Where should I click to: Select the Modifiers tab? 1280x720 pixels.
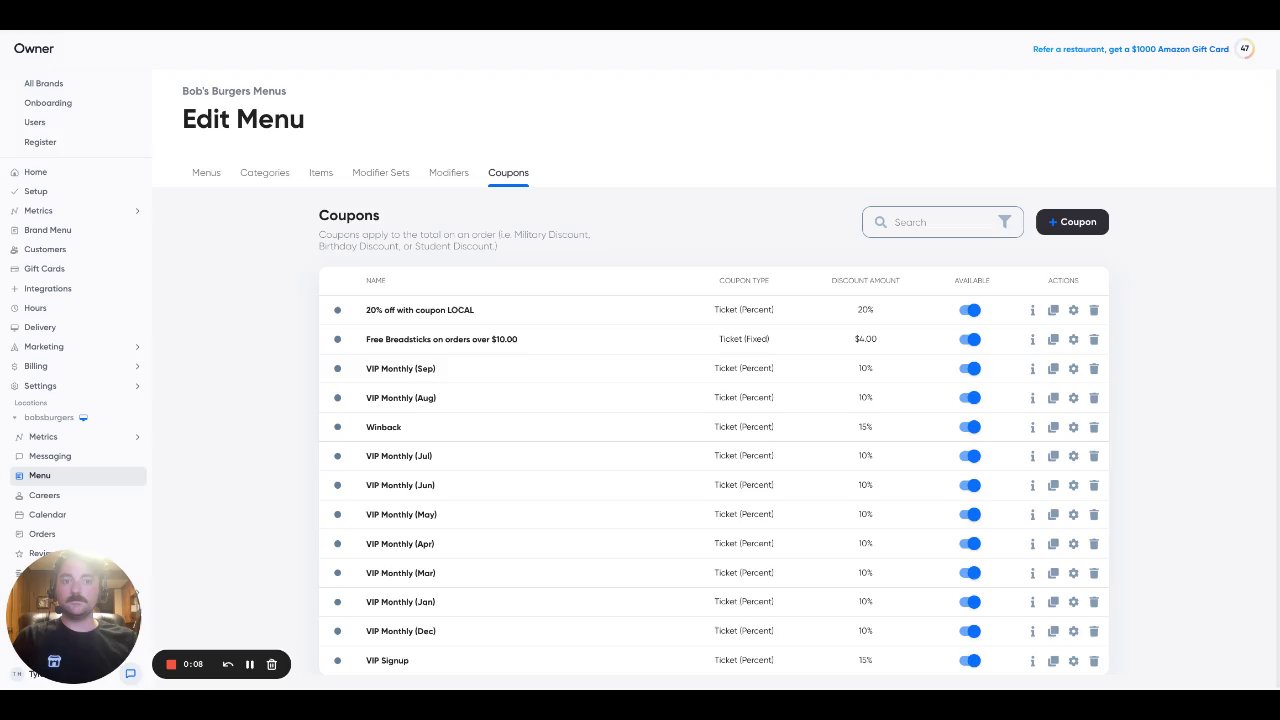(x=449, y=173)
